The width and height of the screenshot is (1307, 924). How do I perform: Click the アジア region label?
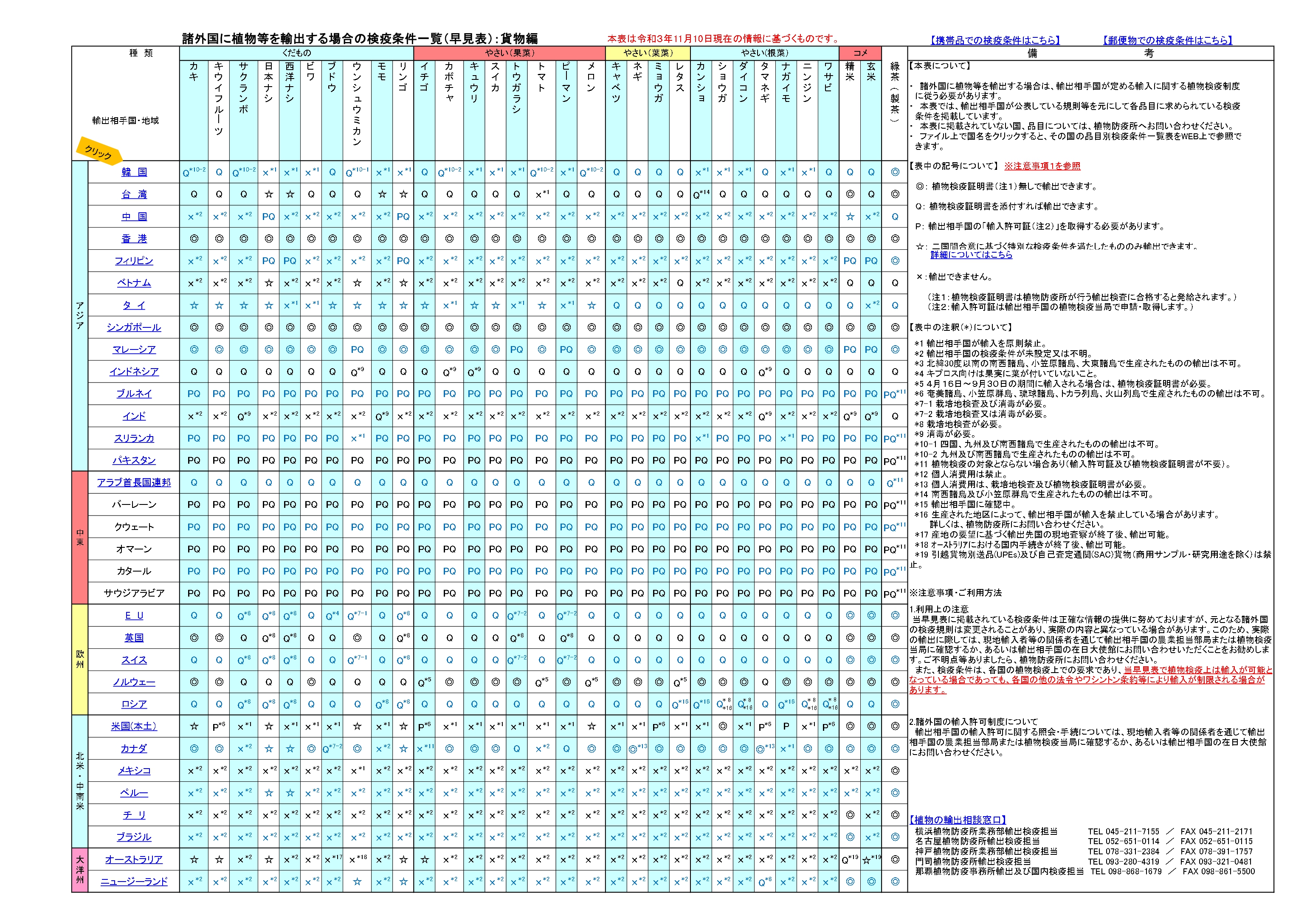click(80, 316)
